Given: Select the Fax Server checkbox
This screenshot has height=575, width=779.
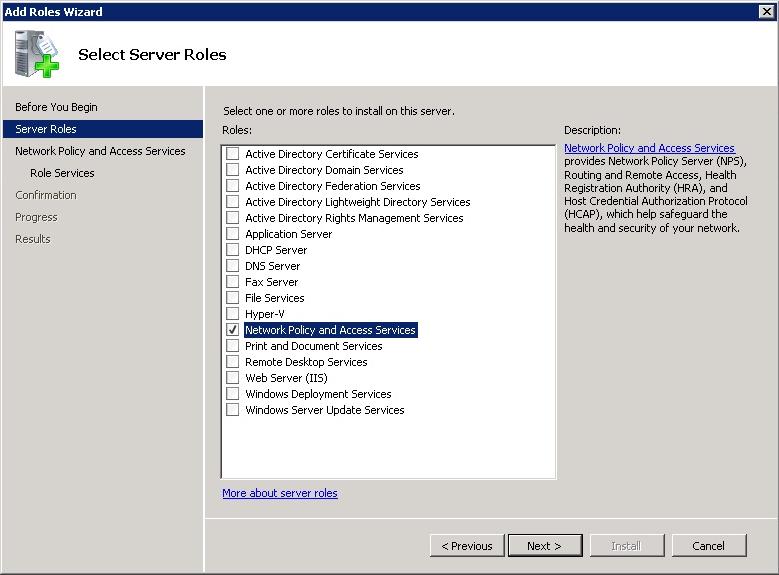Looking at the screenshot, I should click(x=233, y=282).
